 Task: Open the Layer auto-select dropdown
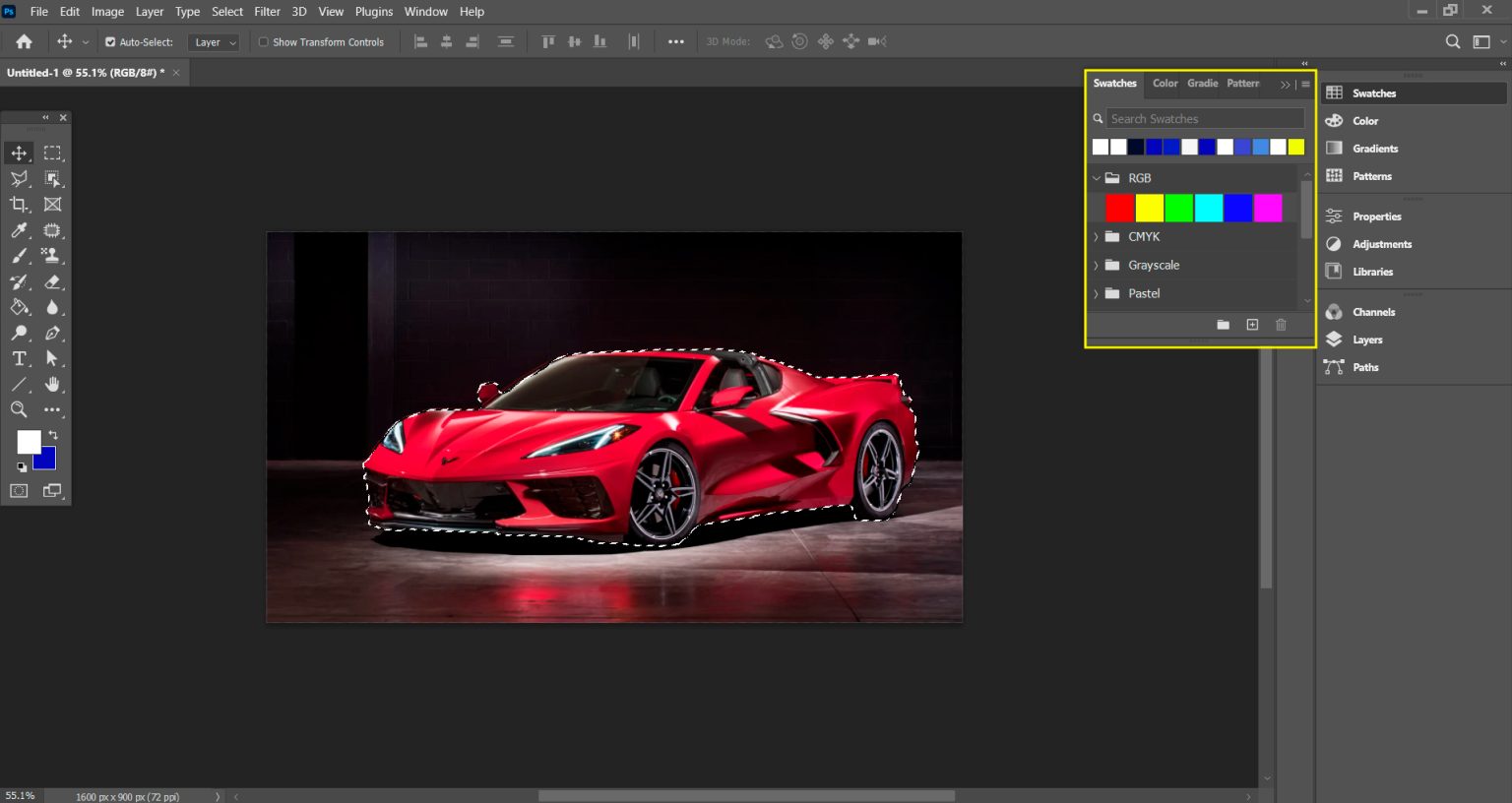(214, 42)
